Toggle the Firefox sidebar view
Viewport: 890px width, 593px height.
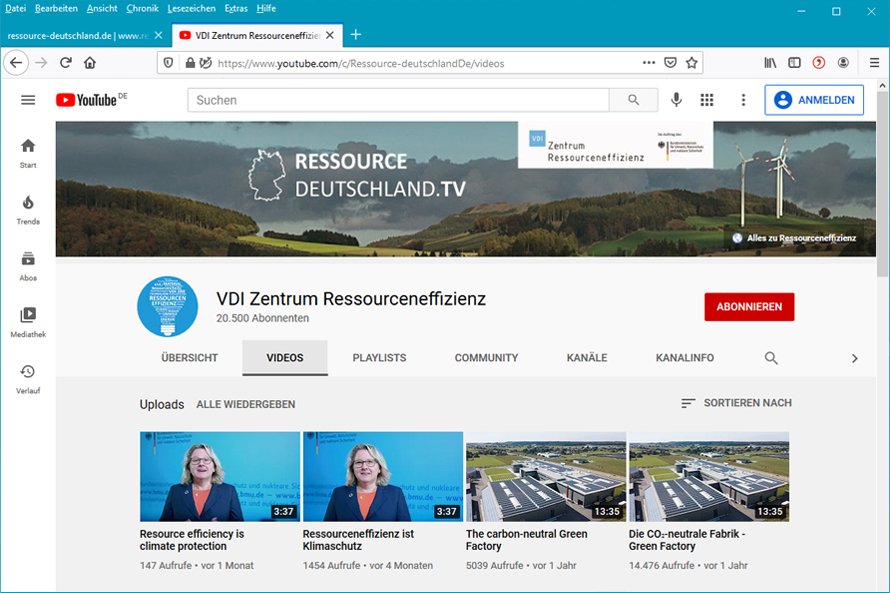[795, 63]
